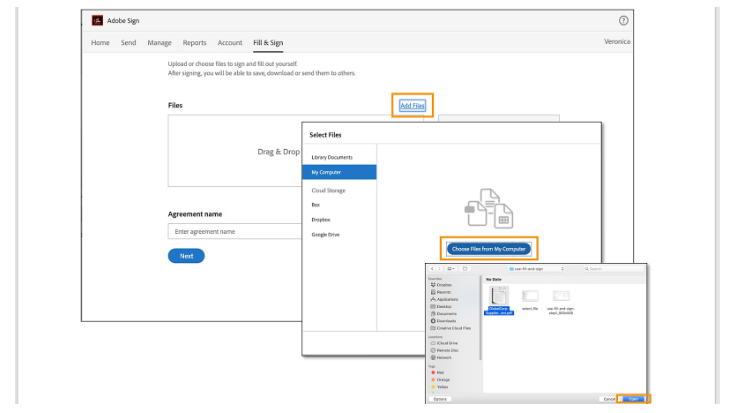Open the Creative Cloud Files folder
Viewport: 737px width, 413px height.
pyautogui.click(x=451, y=327)
